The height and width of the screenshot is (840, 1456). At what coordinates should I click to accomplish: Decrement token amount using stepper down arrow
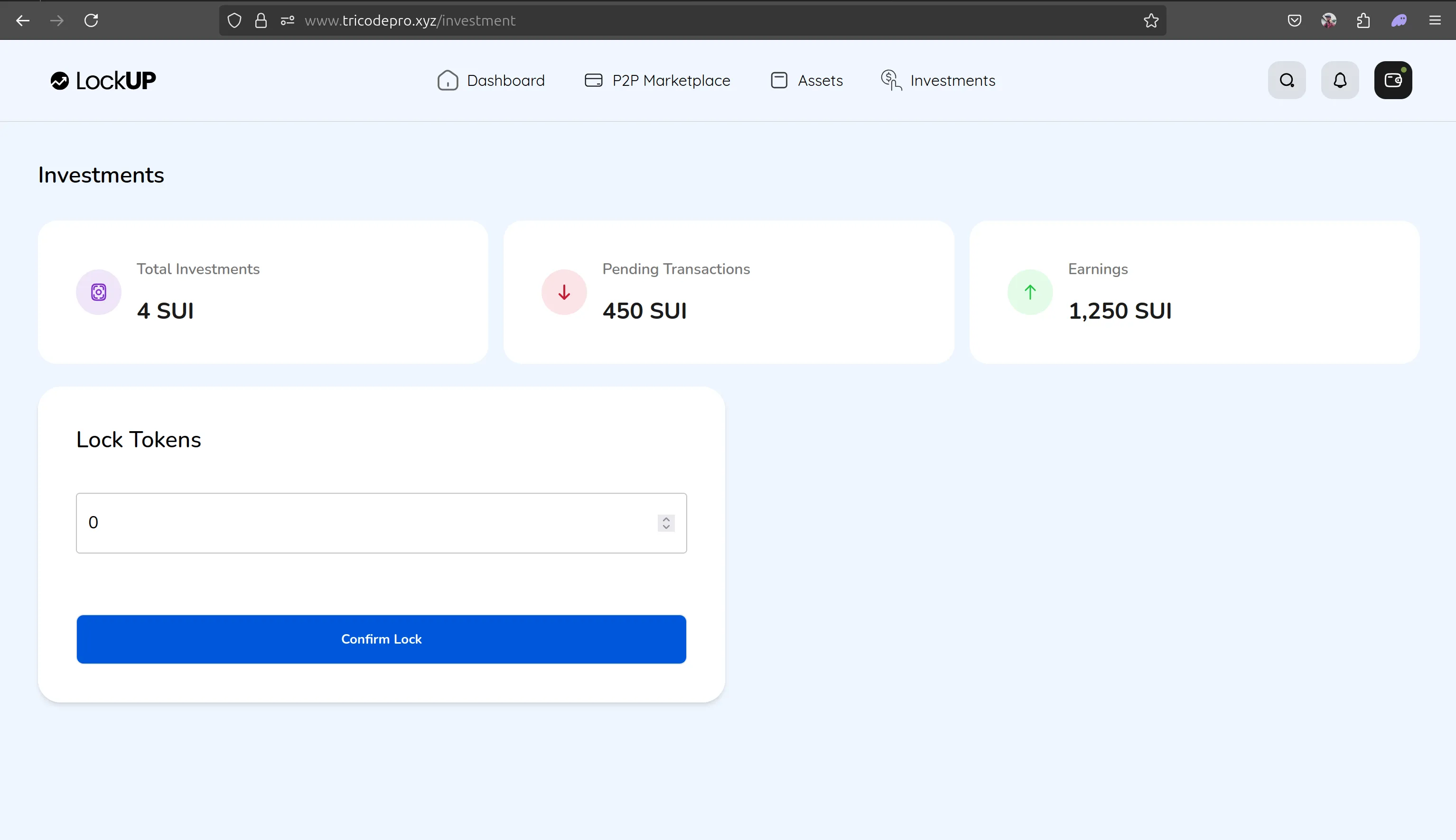coord(666,528)
